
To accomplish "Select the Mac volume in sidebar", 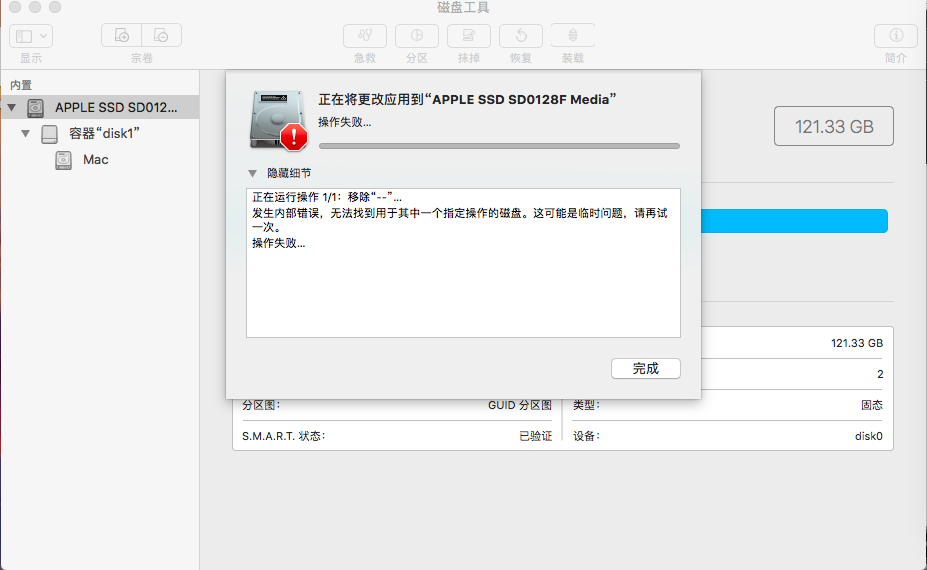I will [95, 159].
